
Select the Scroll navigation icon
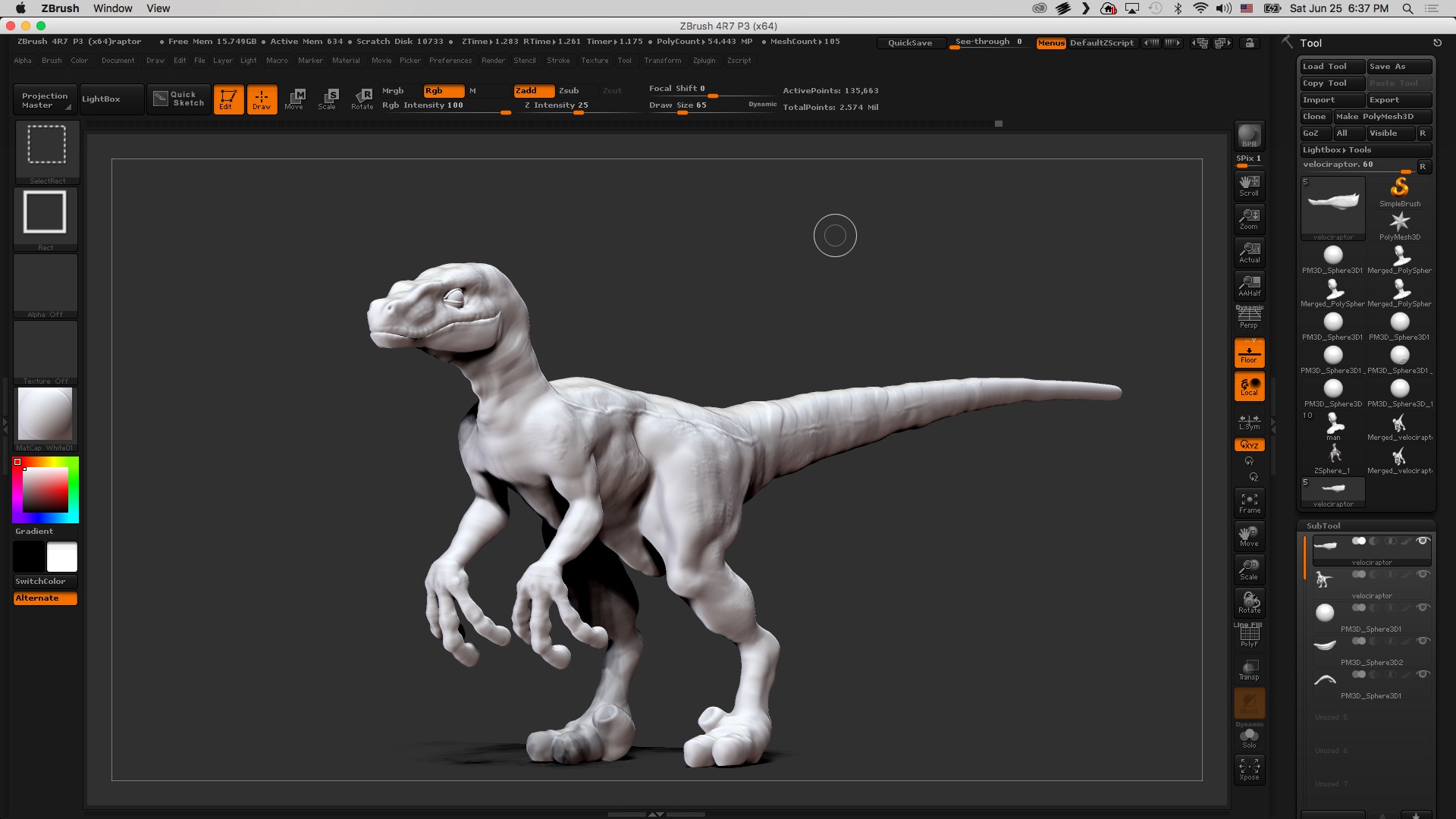pyautogui.click(x=1249, y=185)
